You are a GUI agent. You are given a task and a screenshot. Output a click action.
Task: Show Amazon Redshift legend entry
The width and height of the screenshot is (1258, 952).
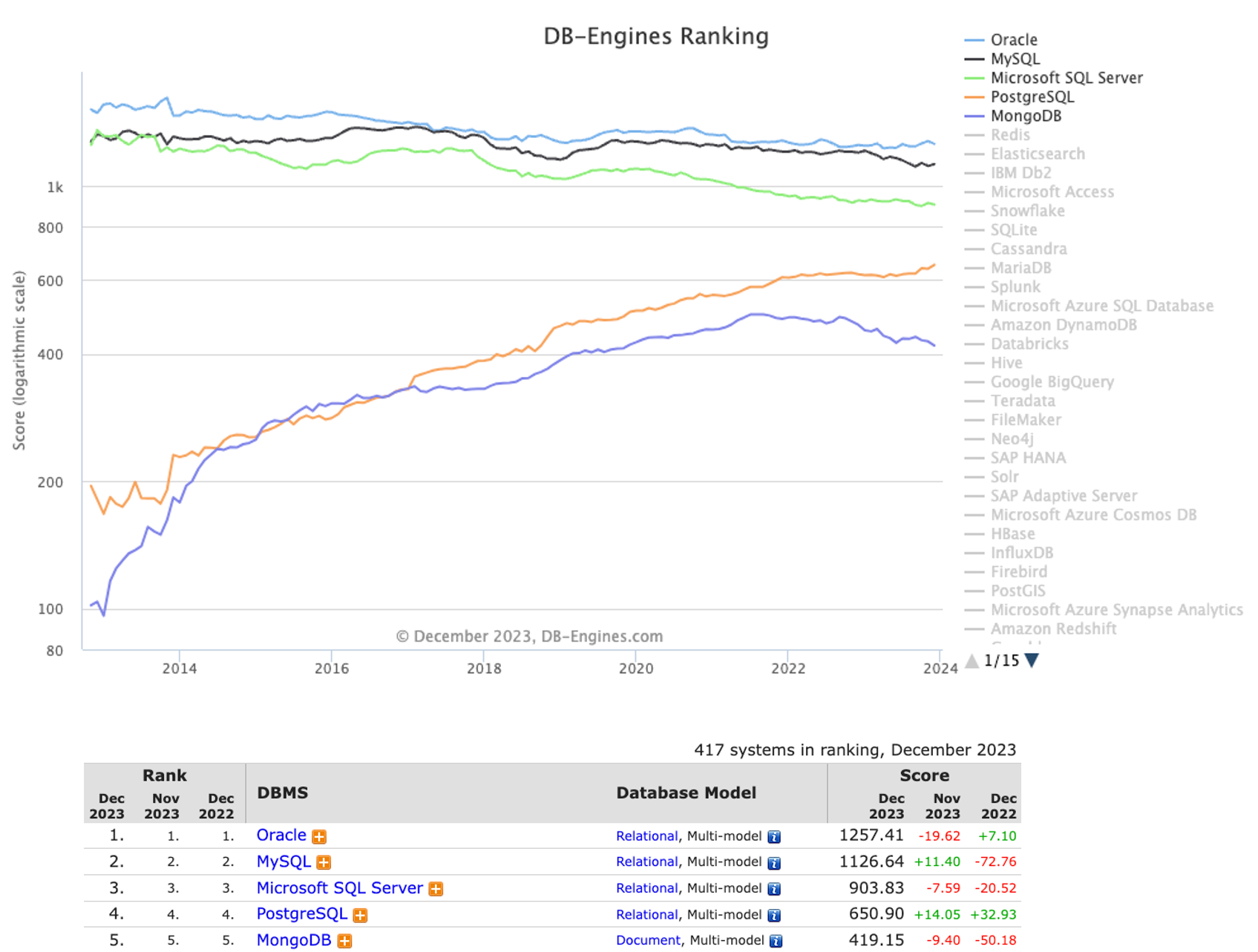(x=1041, y=629)
